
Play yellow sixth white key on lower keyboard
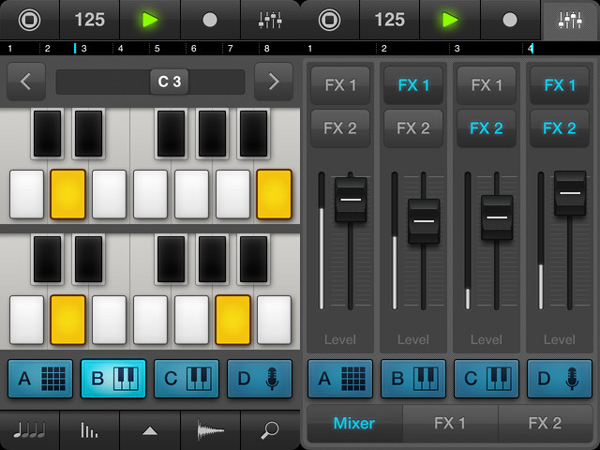(233, 320)
